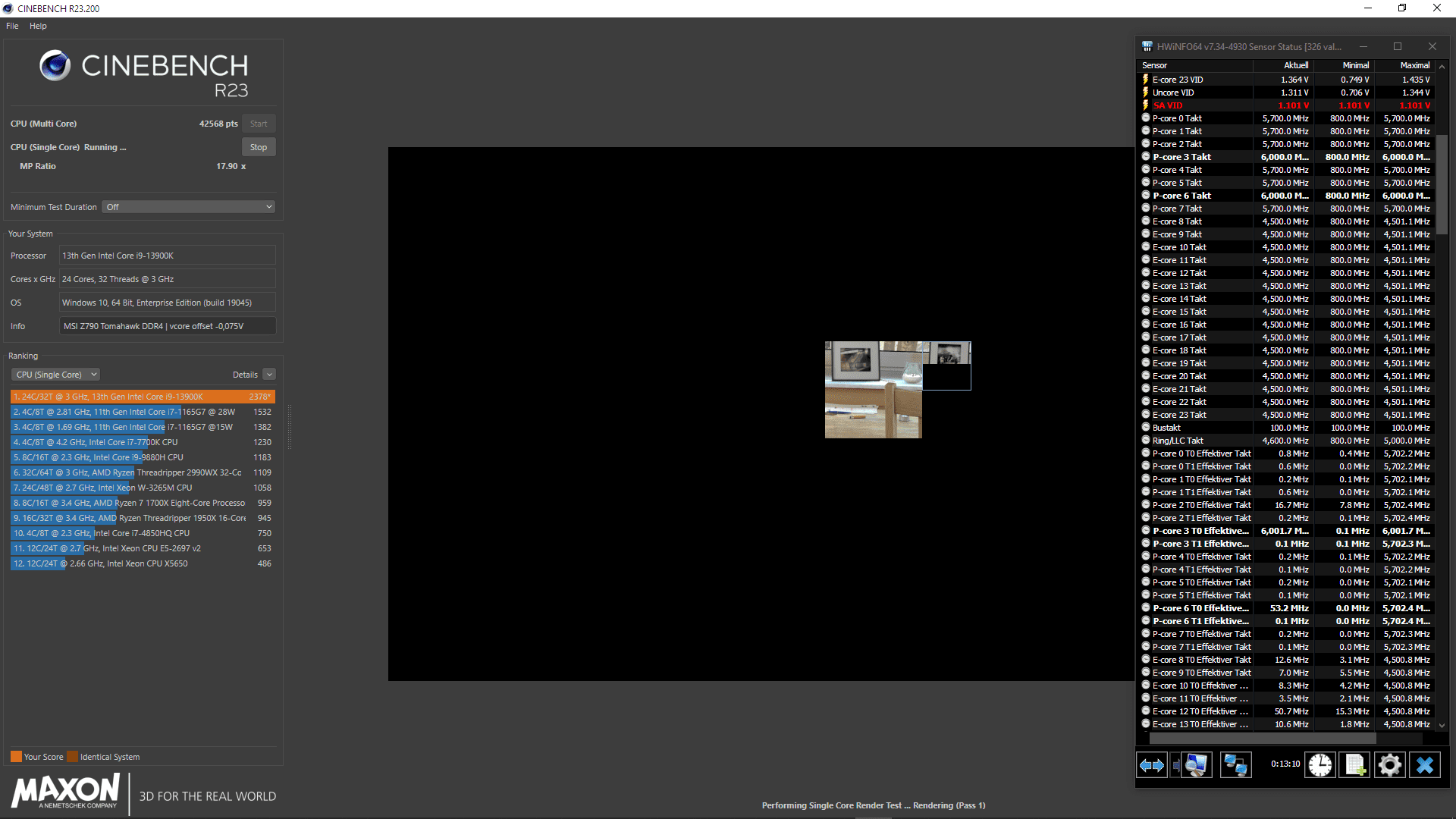This screenshot has width=1456, height=819.
Task: Click the Bustakt sensor clock icon
Action: coord(1146,428)
